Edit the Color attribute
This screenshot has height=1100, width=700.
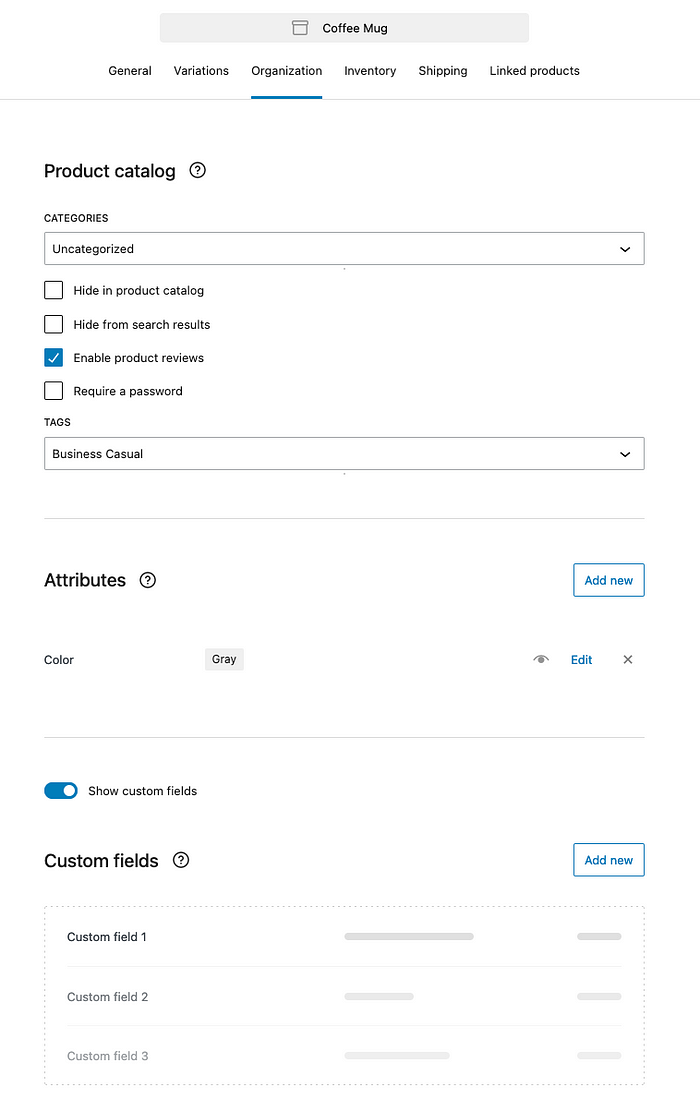click(x=581, y=659)
